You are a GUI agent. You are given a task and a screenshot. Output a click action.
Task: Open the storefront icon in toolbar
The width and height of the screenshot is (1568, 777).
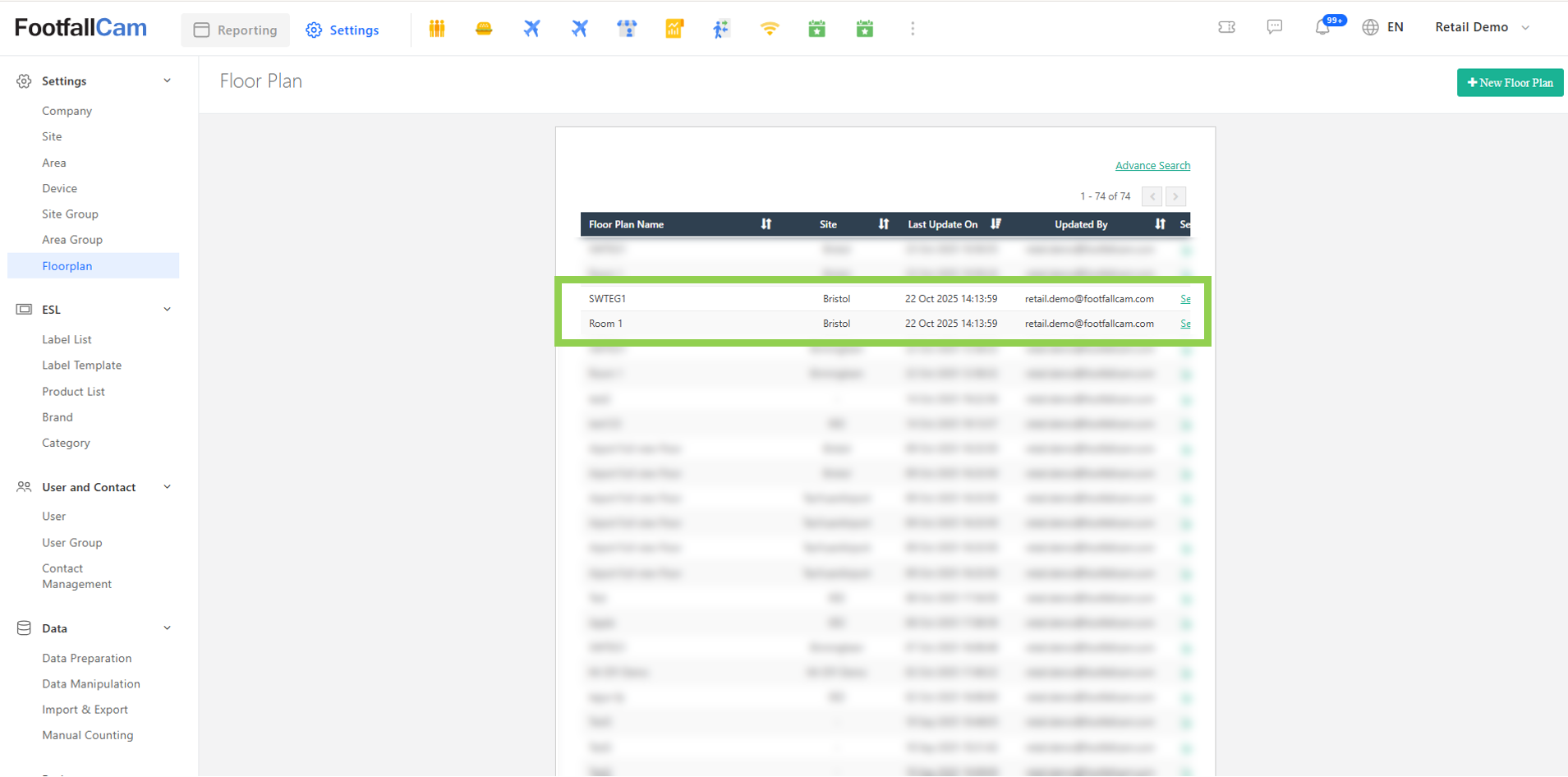627,29
